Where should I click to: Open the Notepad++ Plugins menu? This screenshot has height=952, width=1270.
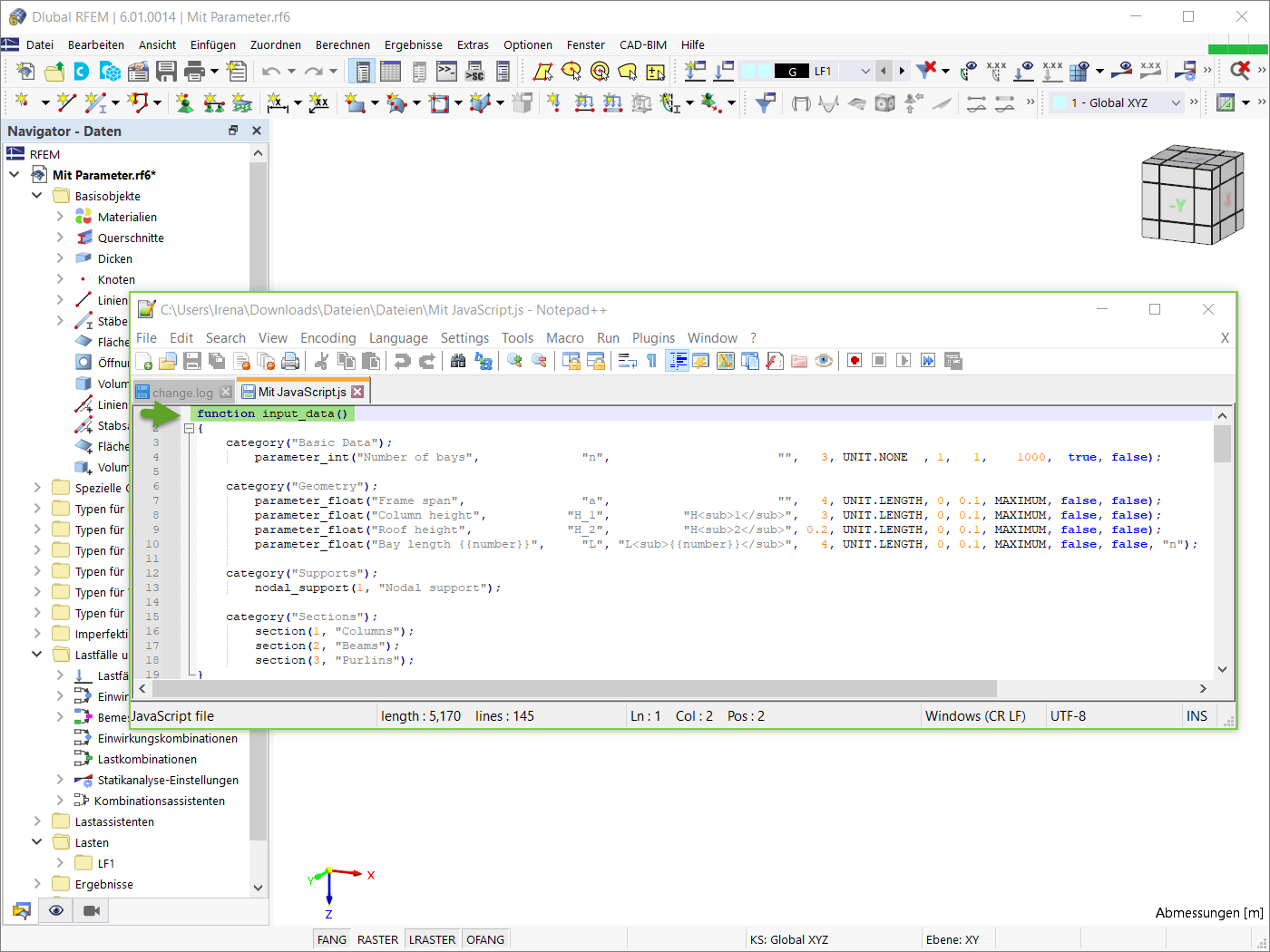click(x=654, y=337)
